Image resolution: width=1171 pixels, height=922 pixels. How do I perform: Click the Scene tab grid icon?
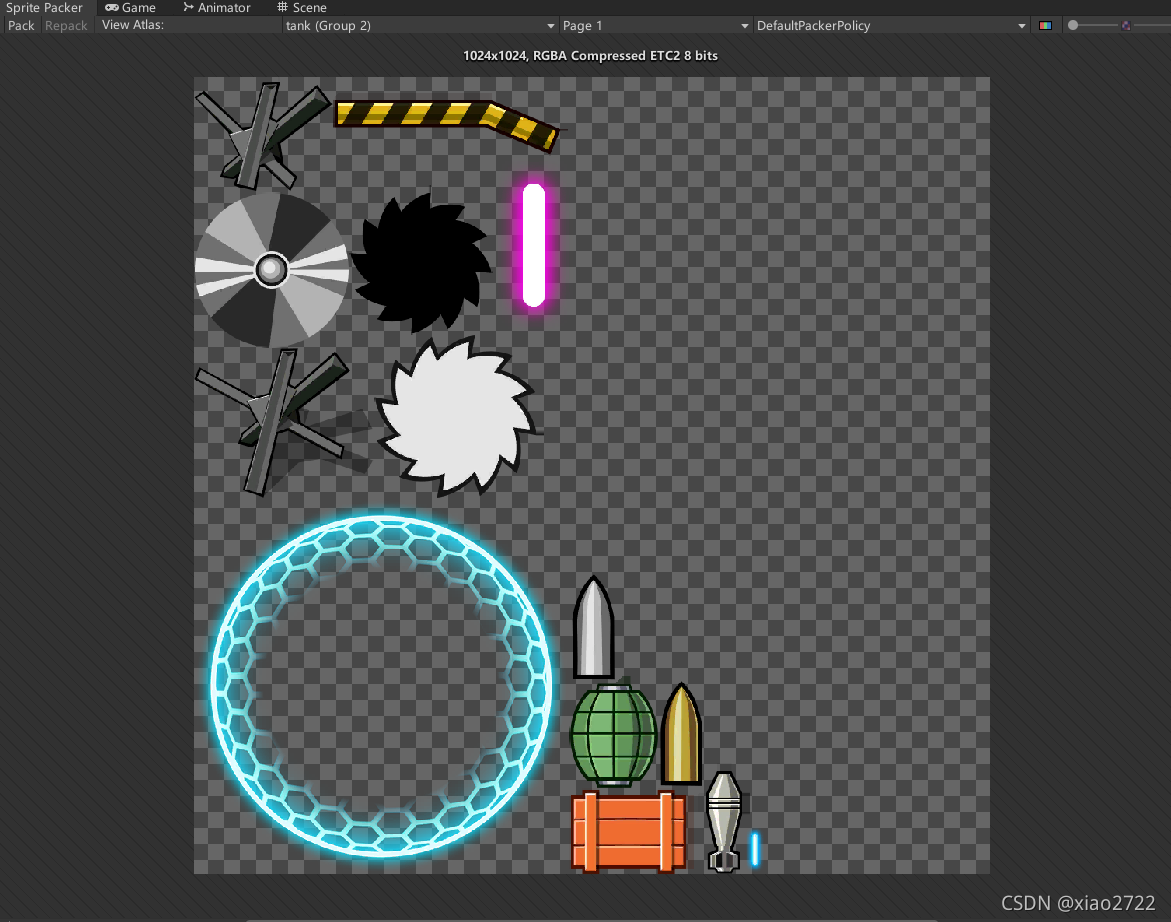tap(282, 7)
